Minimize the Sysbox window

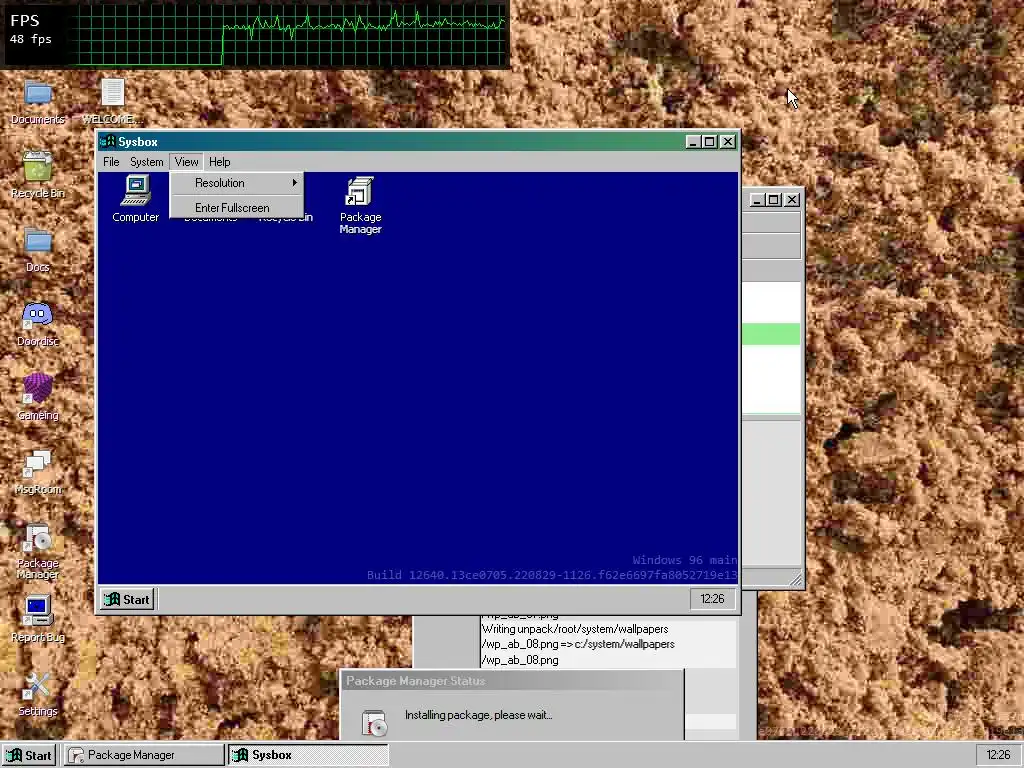pos(694,142)
